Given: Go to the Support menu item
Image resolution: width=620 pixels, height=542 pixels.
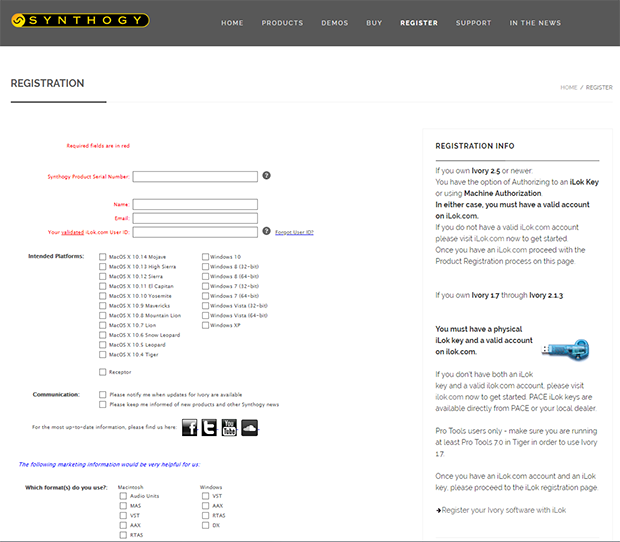Looking at the screenshot, I should tap(473, 23).
